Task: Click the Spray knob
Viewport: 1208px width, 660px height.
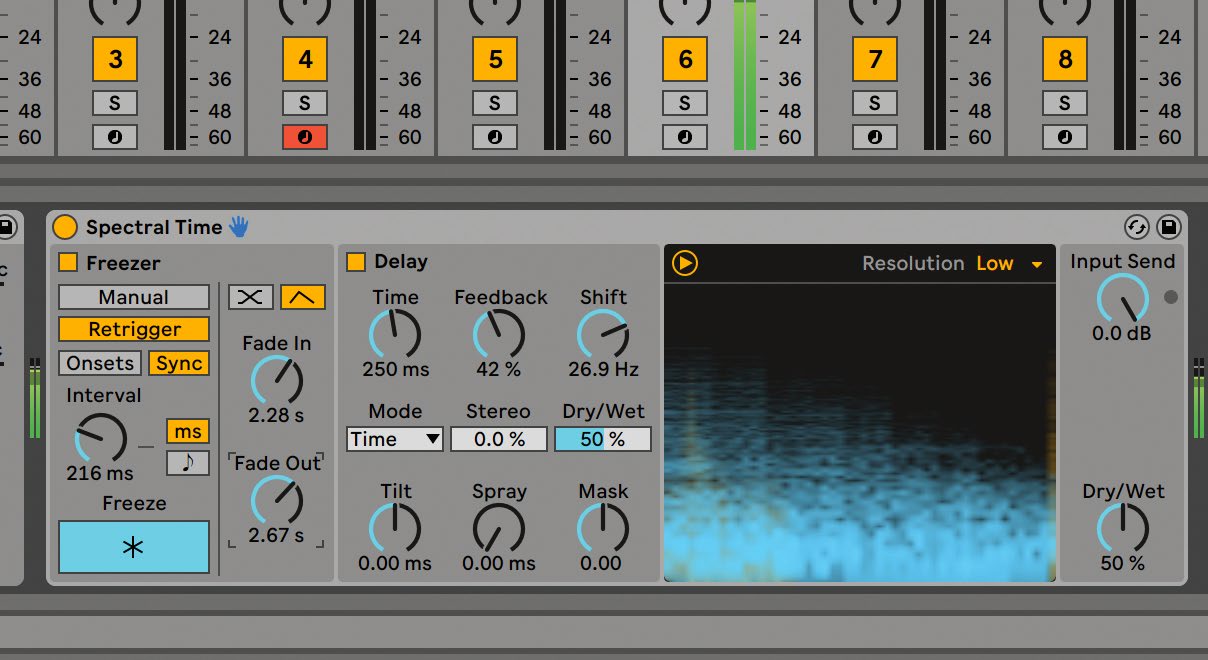Action: (499, 528)
